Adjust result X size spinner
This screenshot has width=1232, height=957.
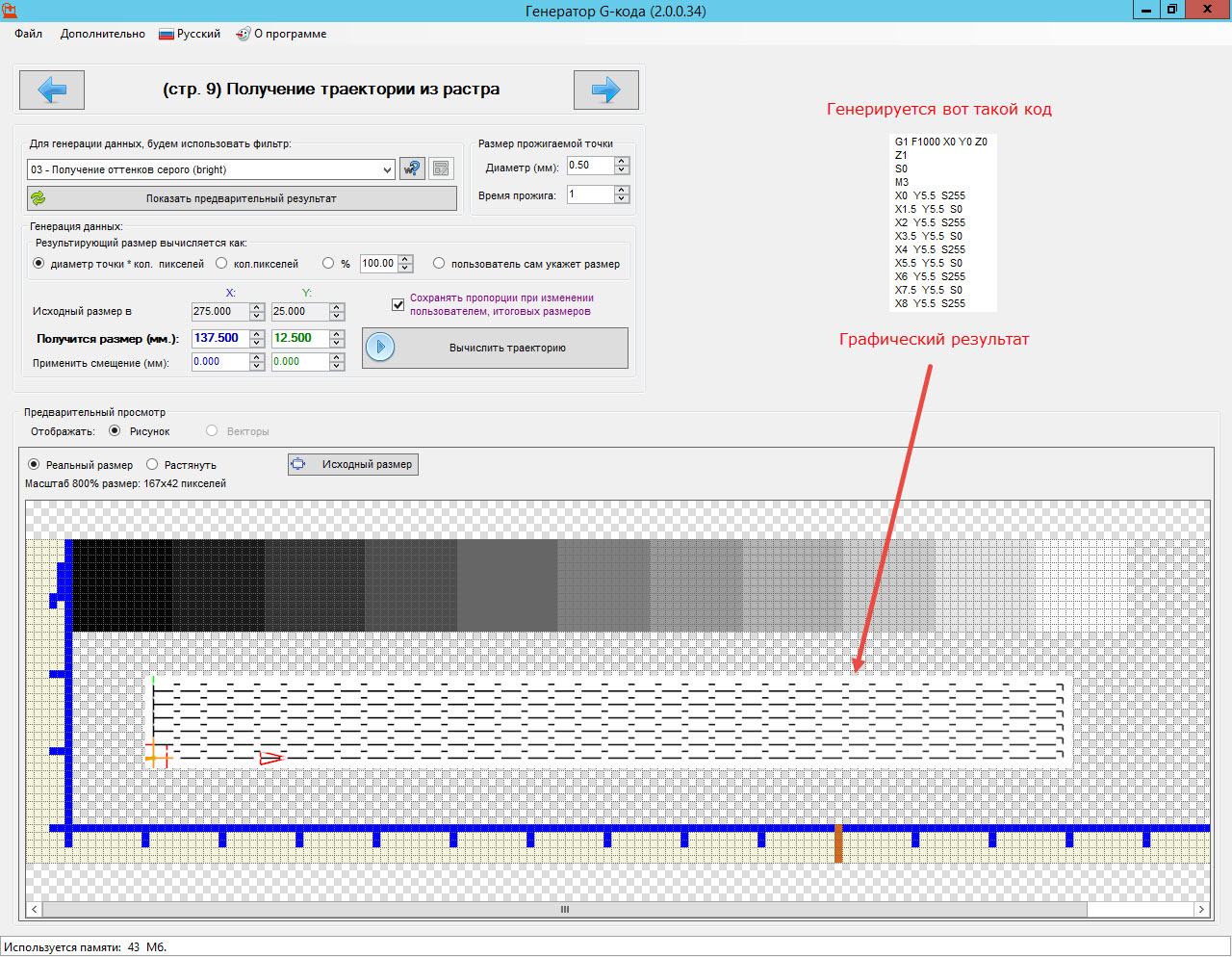(257, 338)
